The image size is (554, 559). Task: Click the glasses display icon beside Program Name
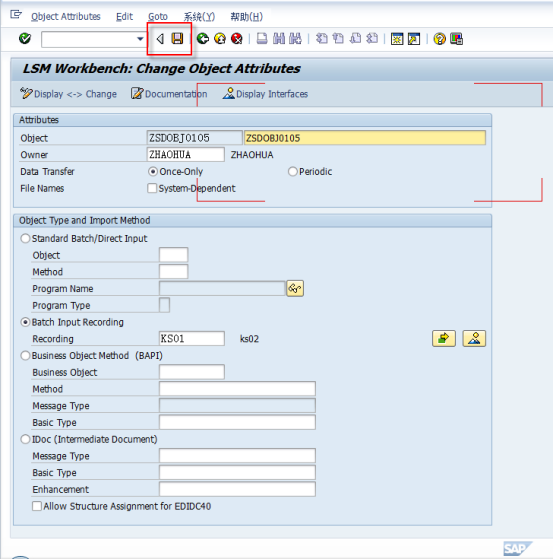[295, 288]
